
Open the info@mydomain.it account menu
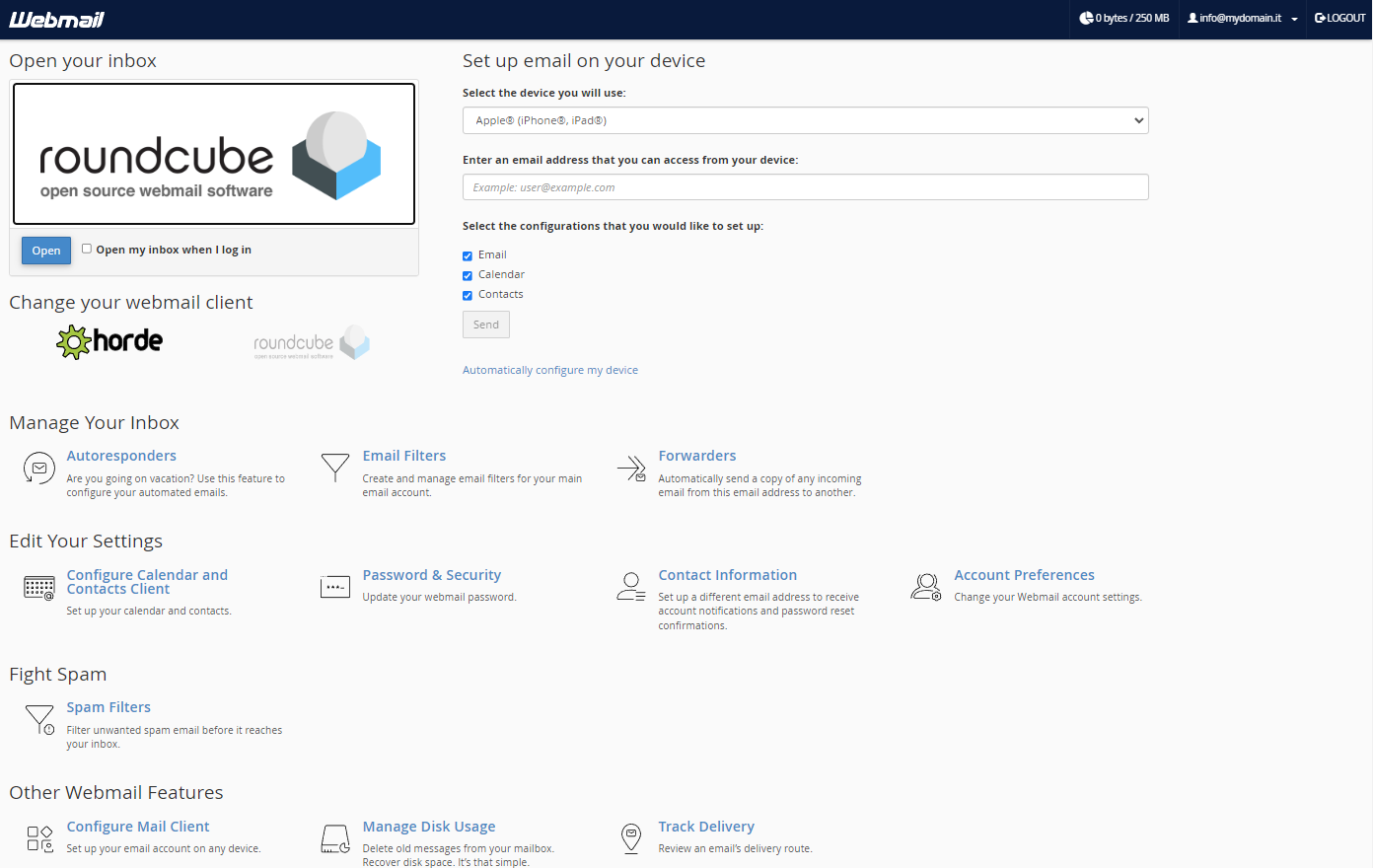point(1242,18)
